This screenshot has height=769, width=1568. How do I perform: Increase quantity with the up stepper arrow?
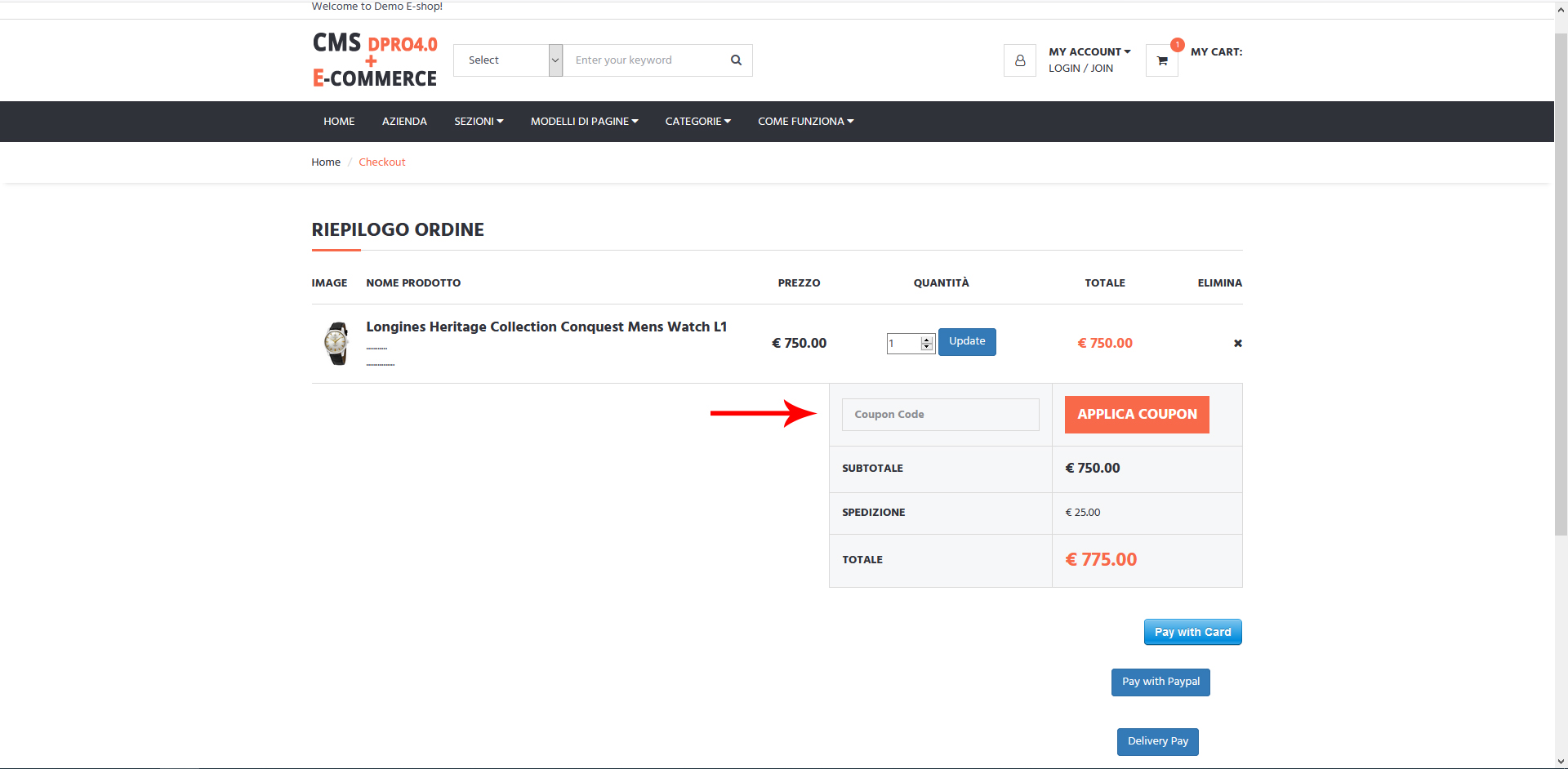(x=927, y=340)
